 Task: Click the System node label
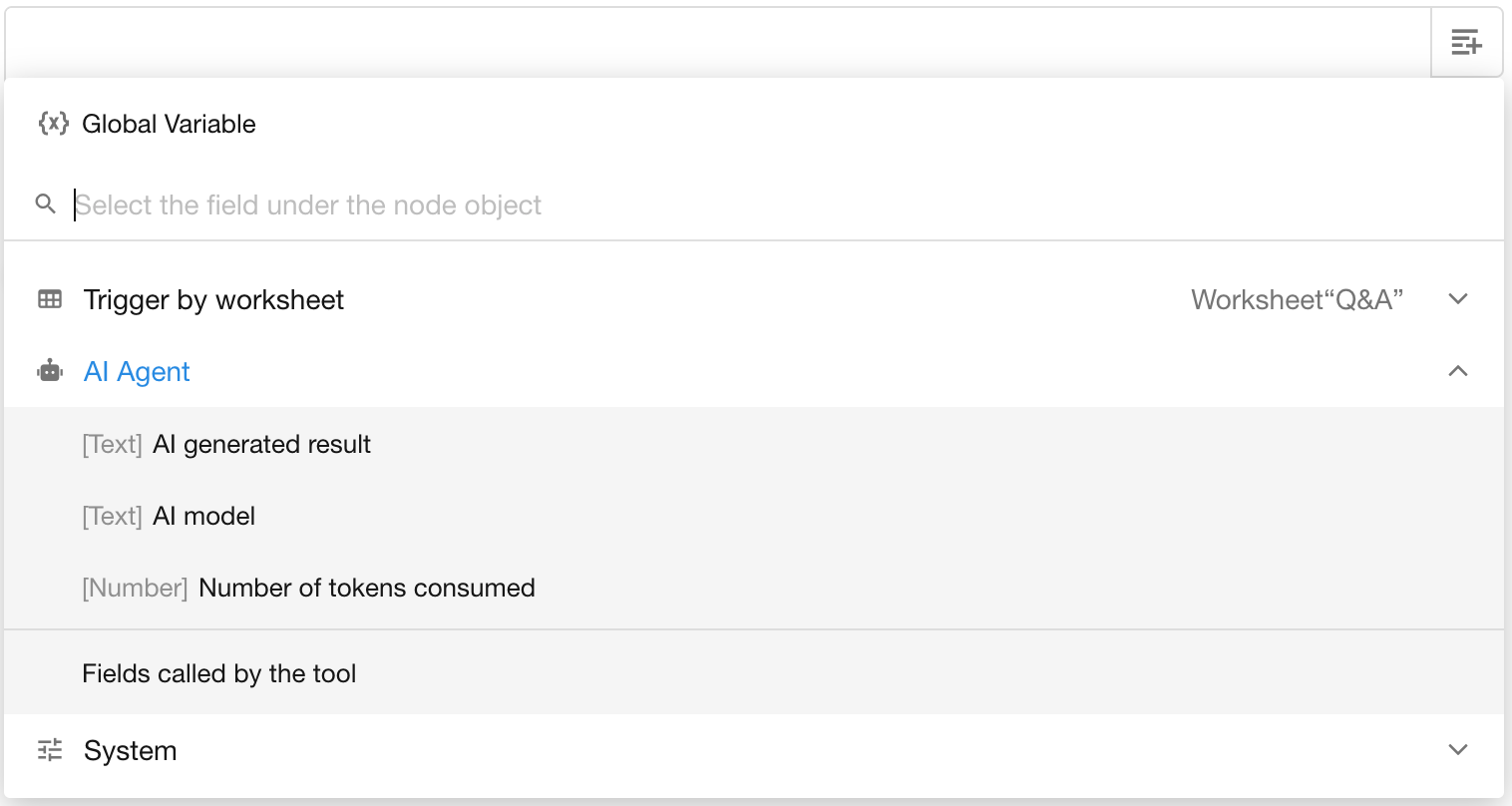pyautogui.click(x=130, y=750)
